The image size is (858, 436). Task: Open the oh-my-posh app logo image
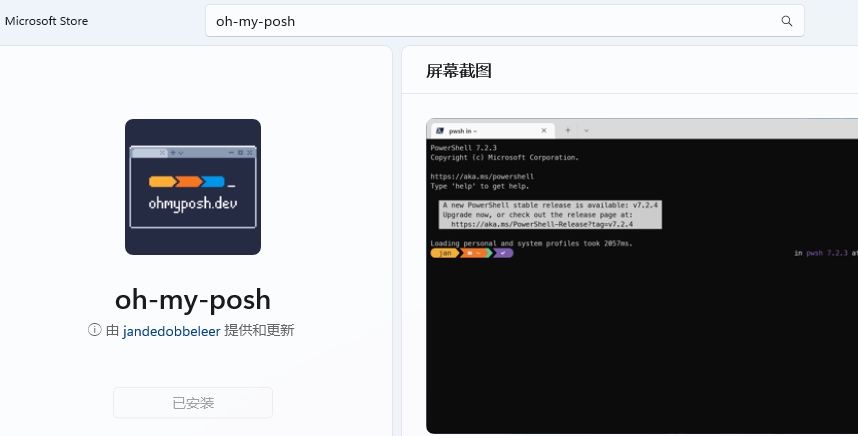tap(193, 187)
